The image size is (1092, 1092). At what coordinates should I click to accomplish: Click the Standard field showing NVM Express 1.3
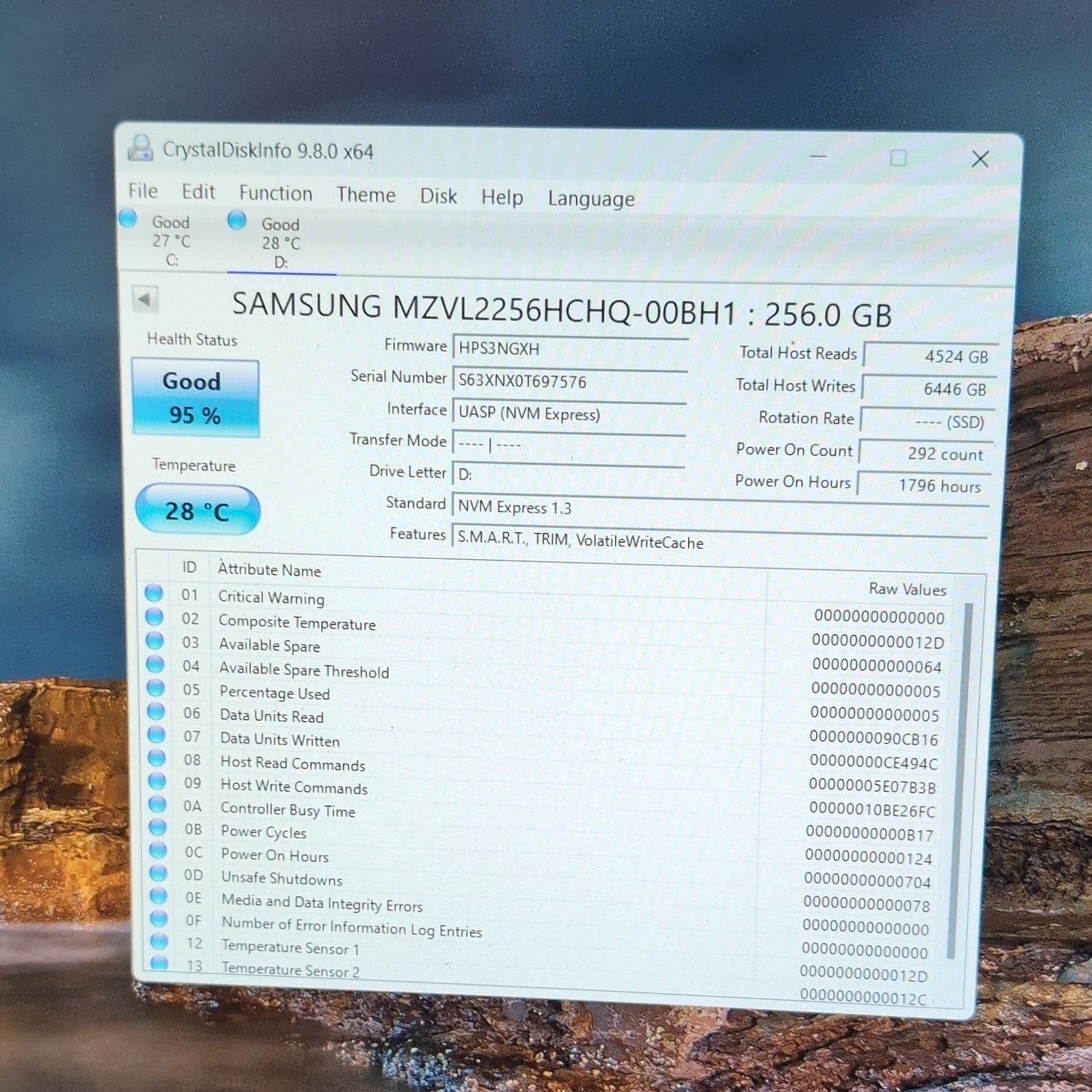720,509
